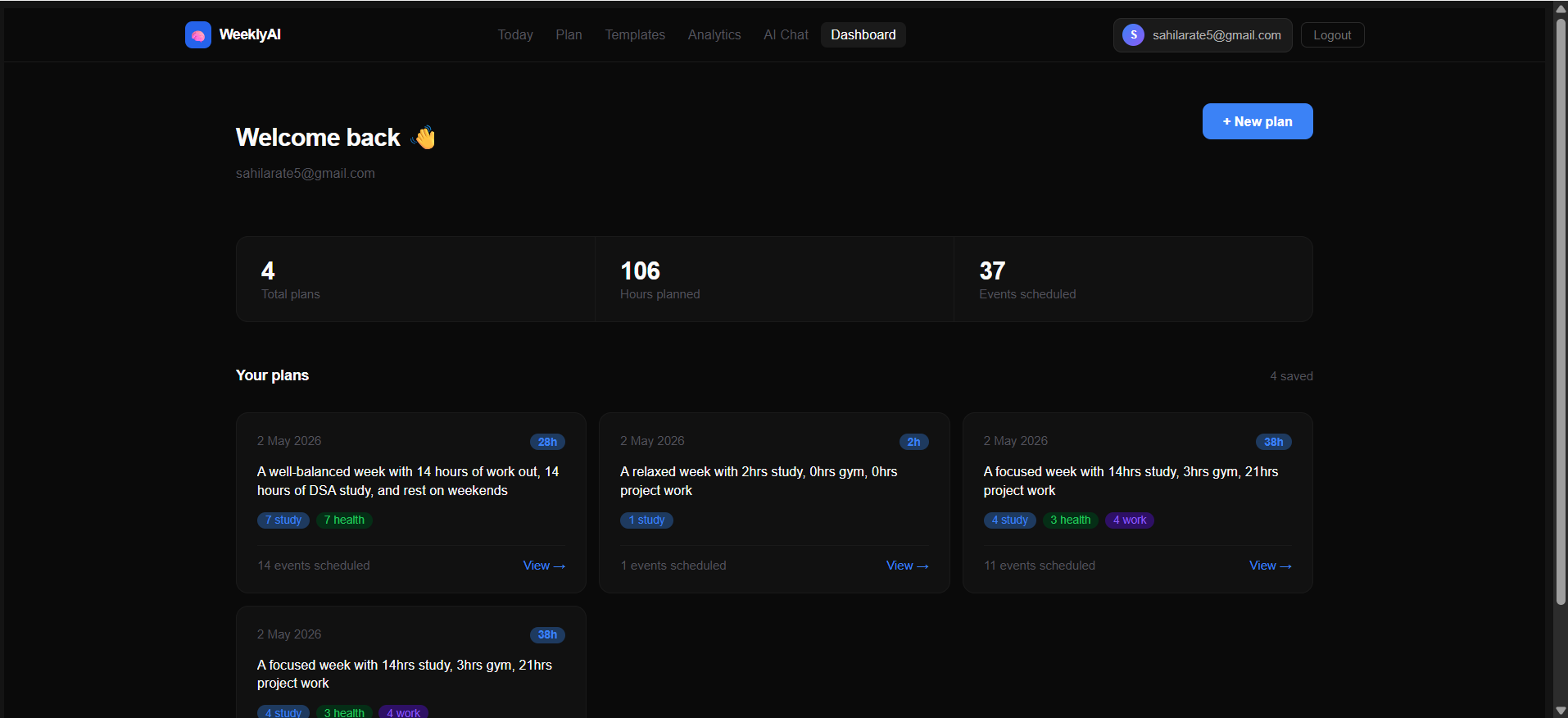Create a plan with + New plan
Viewport: 1568px width, 718px height.
click(1258, 121)
